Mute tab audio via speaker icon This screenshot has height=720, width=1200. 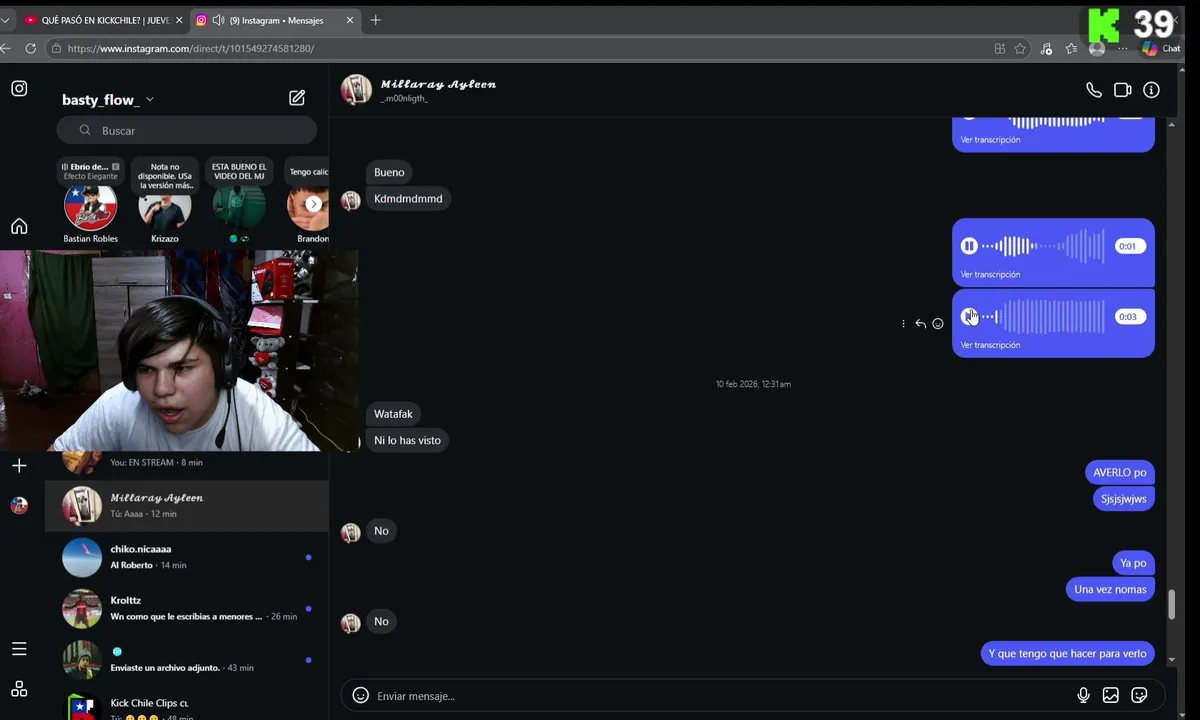click(x=218, y=20)
